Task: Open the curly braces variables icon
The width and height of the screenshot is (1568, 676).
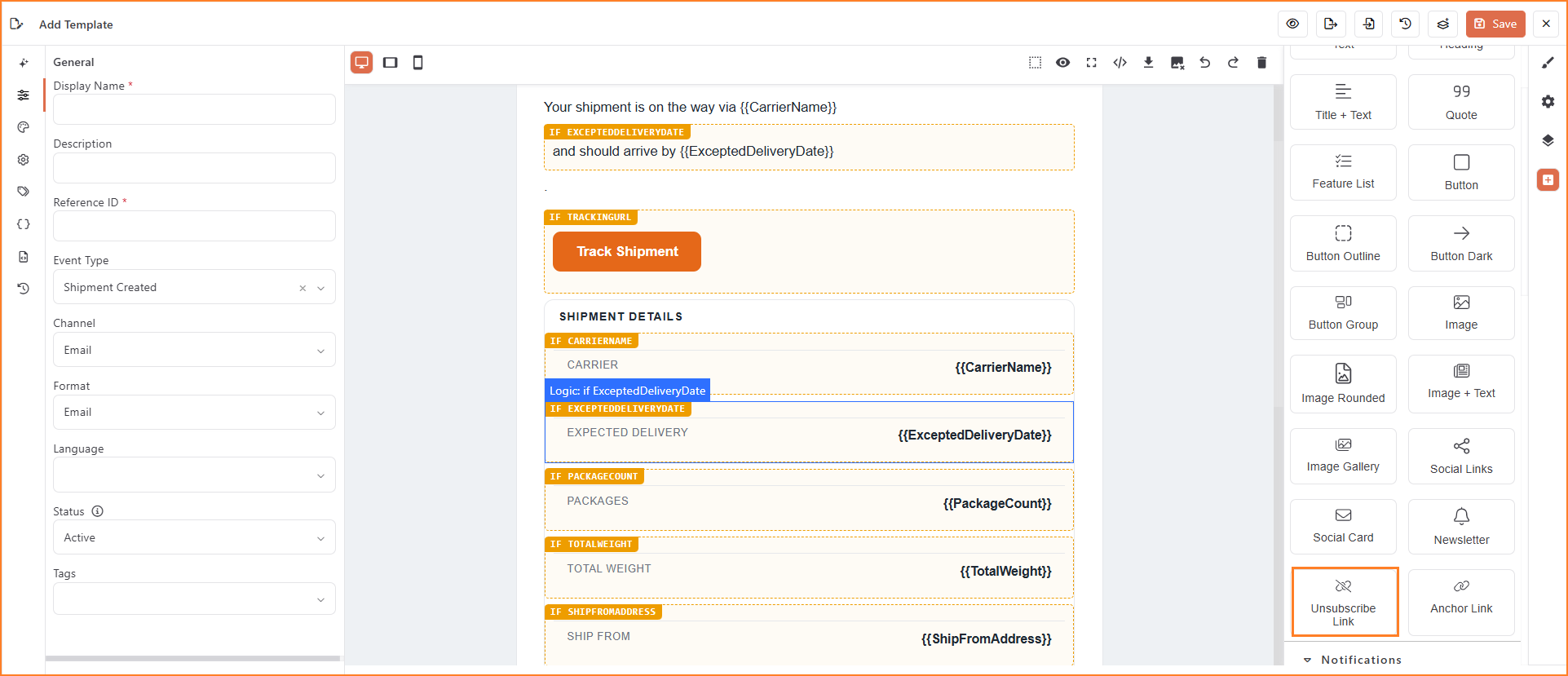Action: (x=24, y=224)
